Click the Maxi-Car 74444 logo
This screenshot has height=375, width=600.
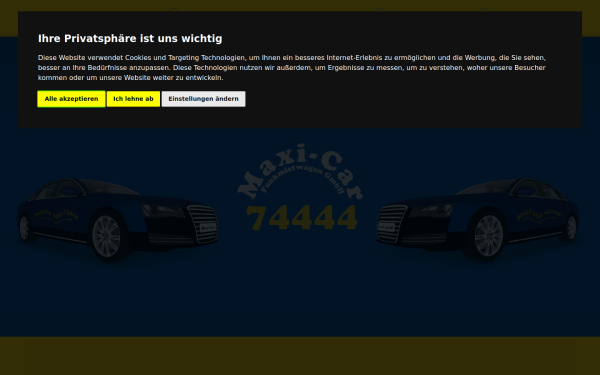tap(300, 188)
